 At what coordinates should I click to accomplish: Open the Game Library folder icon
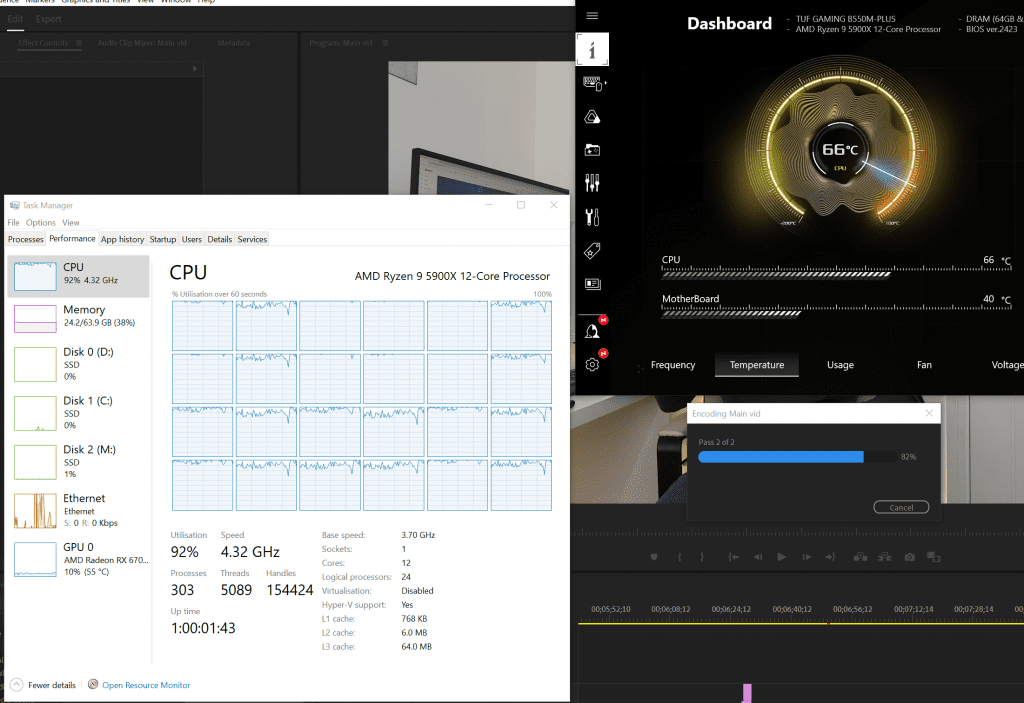(592, 150)
